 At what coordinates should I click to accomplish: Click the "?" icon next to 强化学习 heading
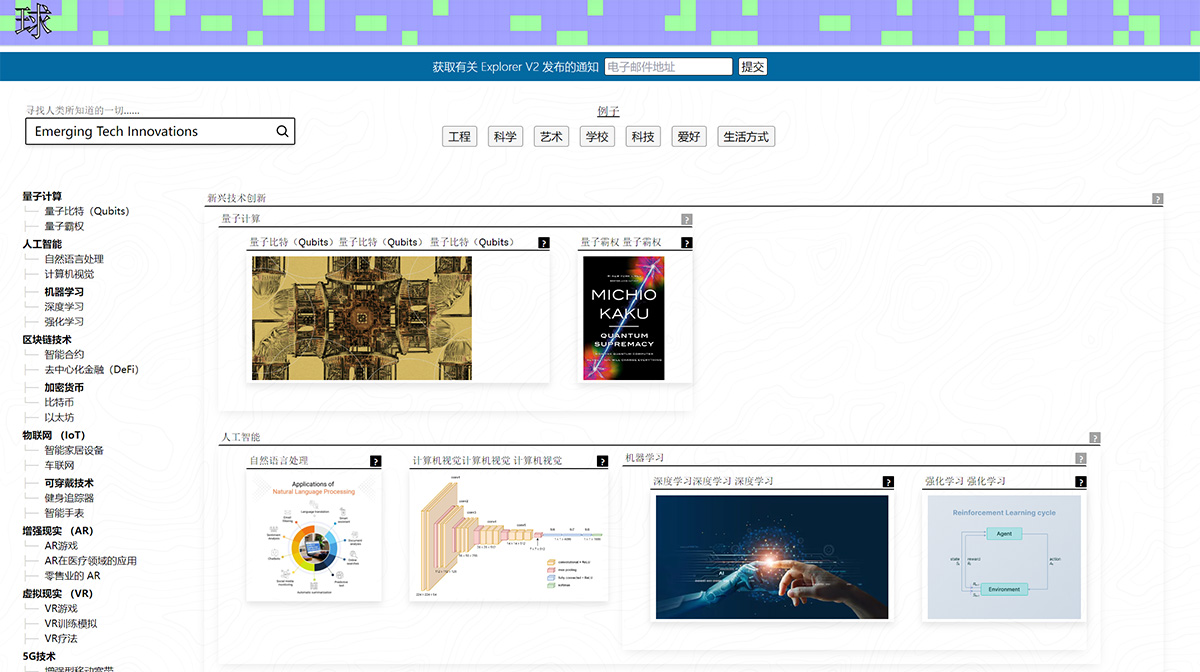pyautogui.click(x=1080, y=481)
